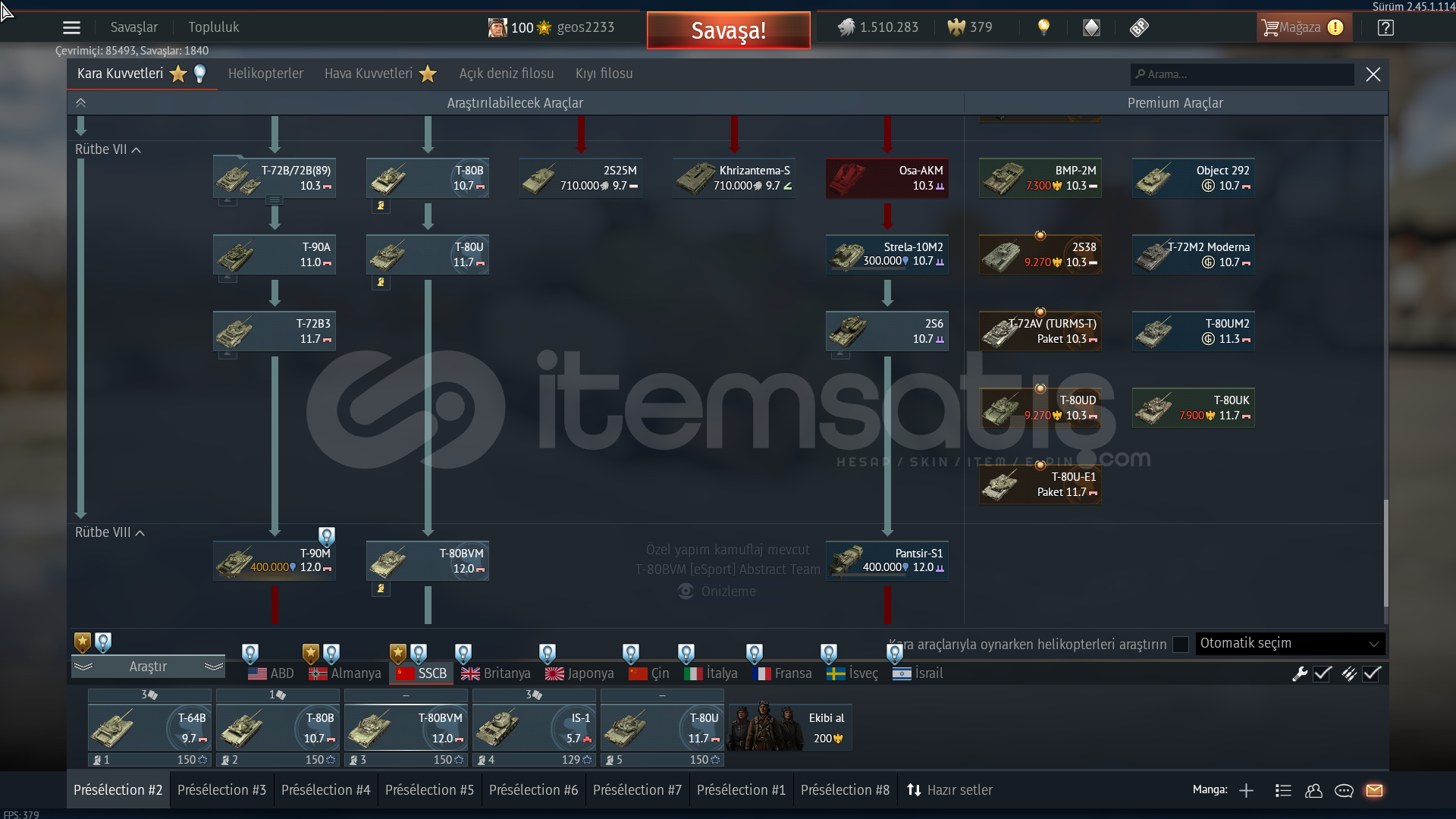
Task: Open the Mağaza shop cart
Action: pyautogui.click(x=1304, y=27)
